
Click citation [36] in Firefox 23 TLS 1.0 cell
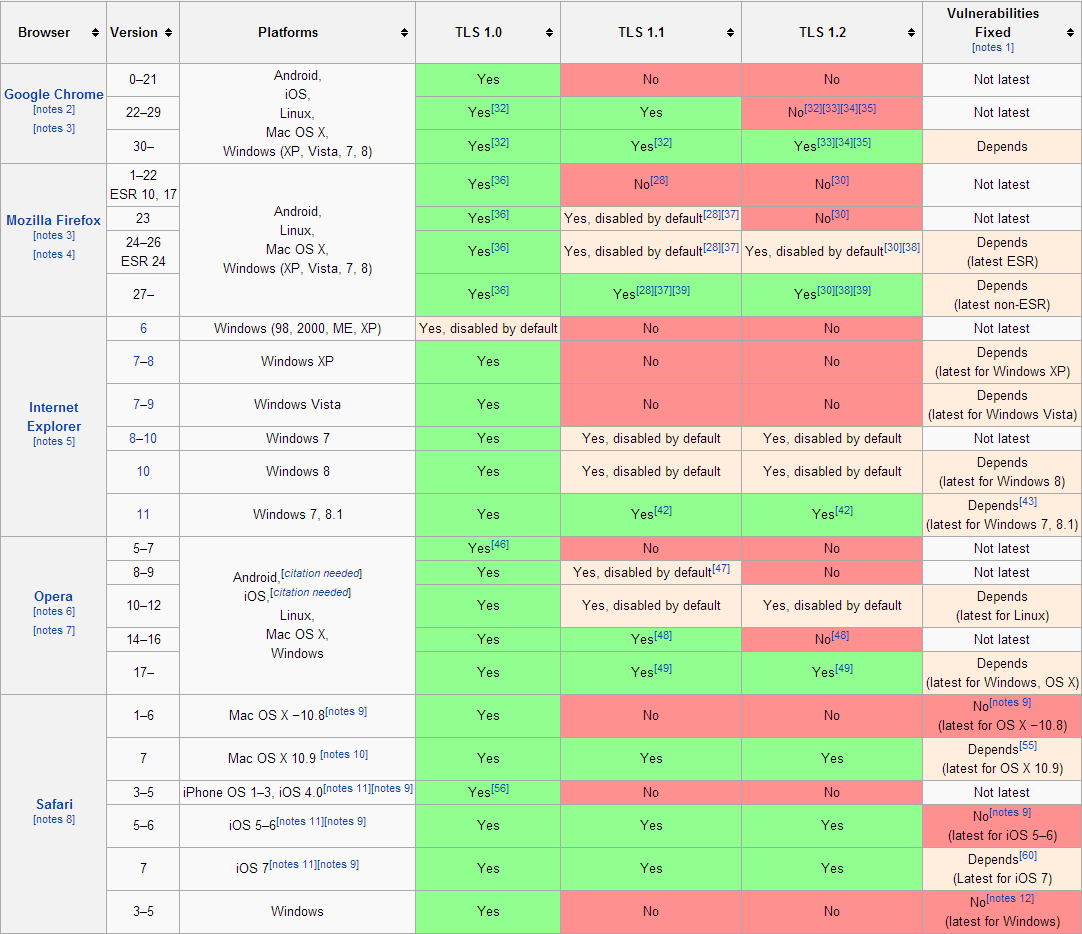click(x=500, y=215)
